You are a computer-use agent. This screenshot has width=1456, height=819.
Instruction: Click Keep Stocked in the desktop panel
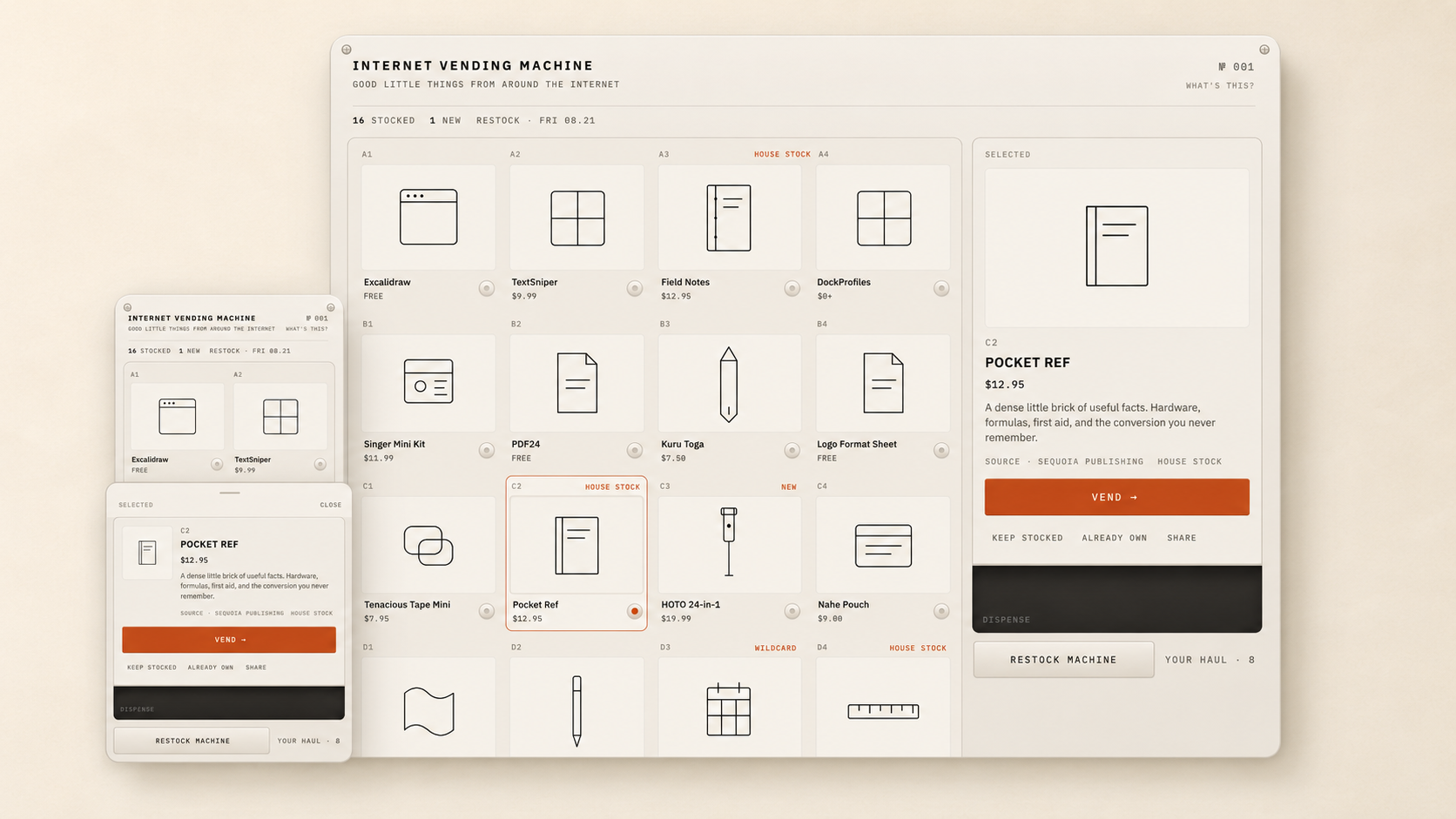tap(1028, 538)
